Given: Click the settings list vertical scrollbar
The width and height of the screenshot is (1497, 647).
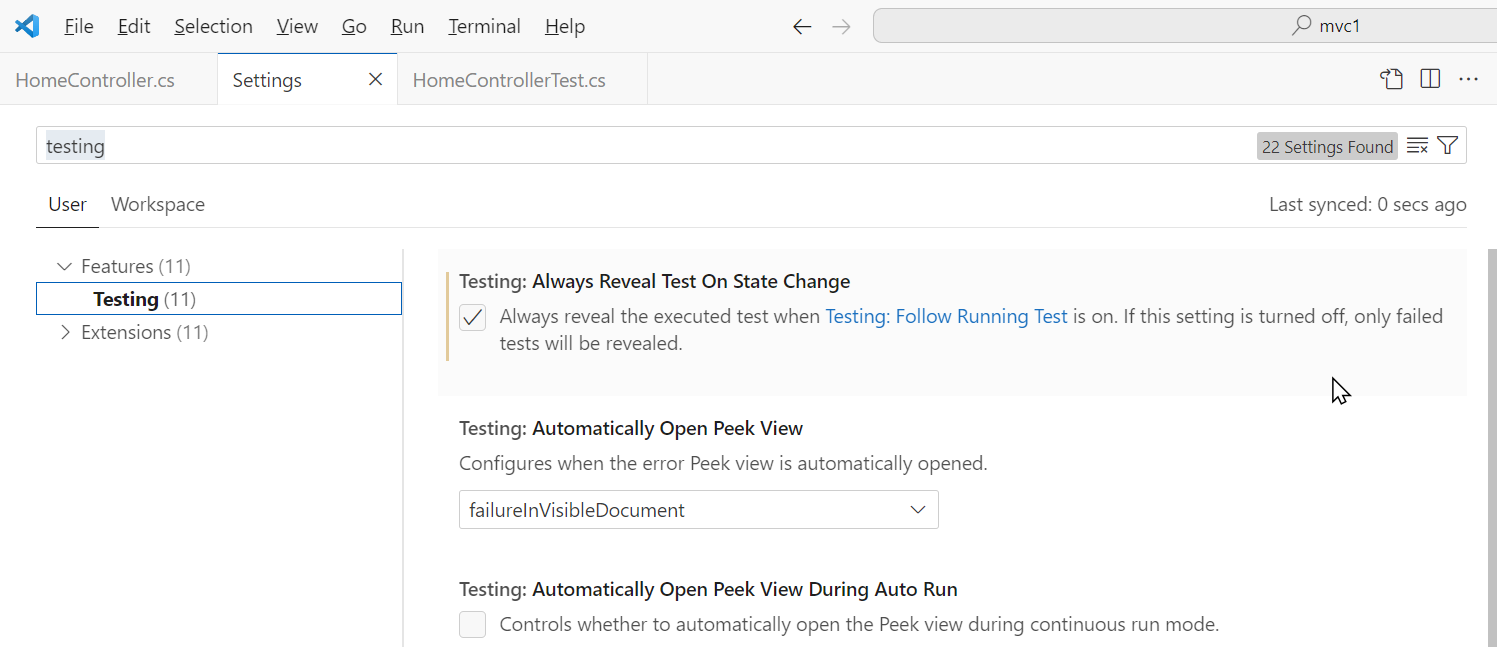Looking at the screenshot, I should click(1492, 448).
